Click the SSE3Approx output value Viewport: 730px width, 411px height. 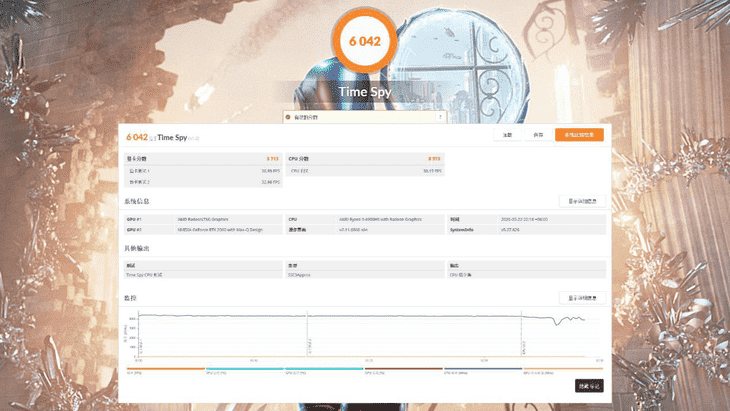click(x=299, y=275)
